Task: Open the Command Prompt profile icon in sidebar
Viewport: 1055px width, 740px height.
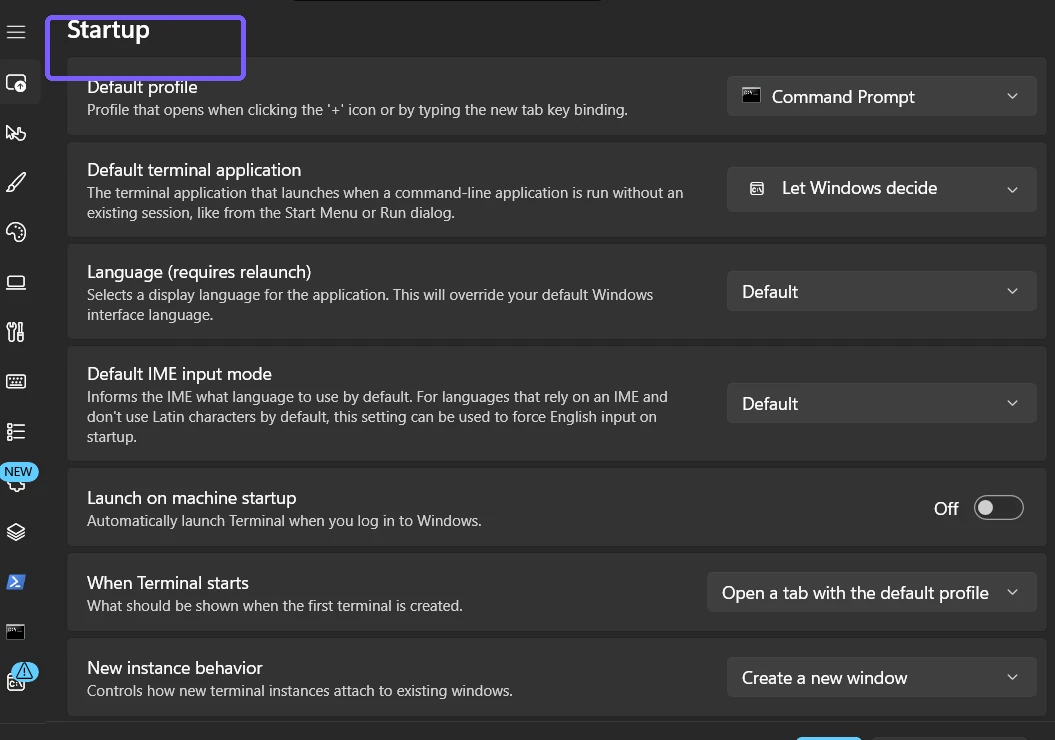Action: click(16, 632)
